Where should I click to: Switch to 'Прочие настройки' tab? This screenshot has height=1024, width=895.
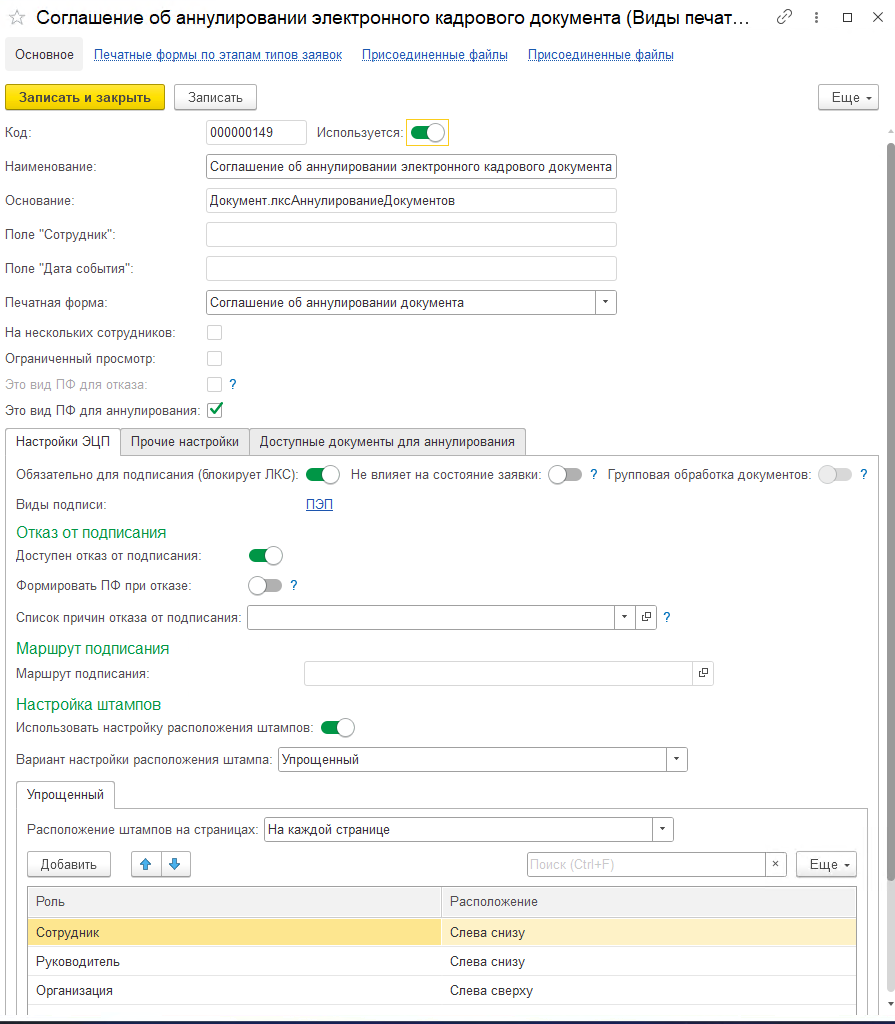[185, 441]
